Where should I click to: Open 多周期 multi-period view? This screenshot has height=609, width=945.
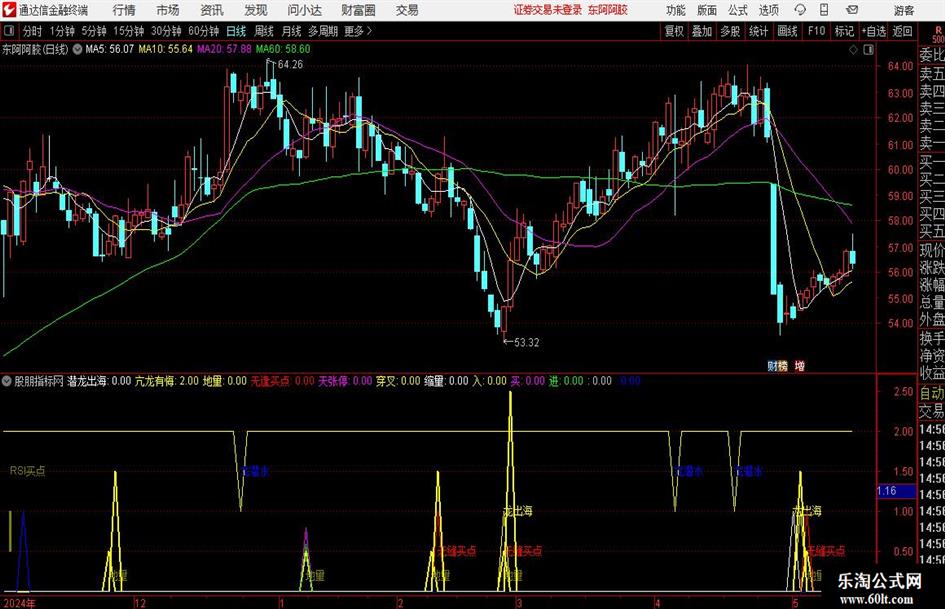click(x=323, y=31)
